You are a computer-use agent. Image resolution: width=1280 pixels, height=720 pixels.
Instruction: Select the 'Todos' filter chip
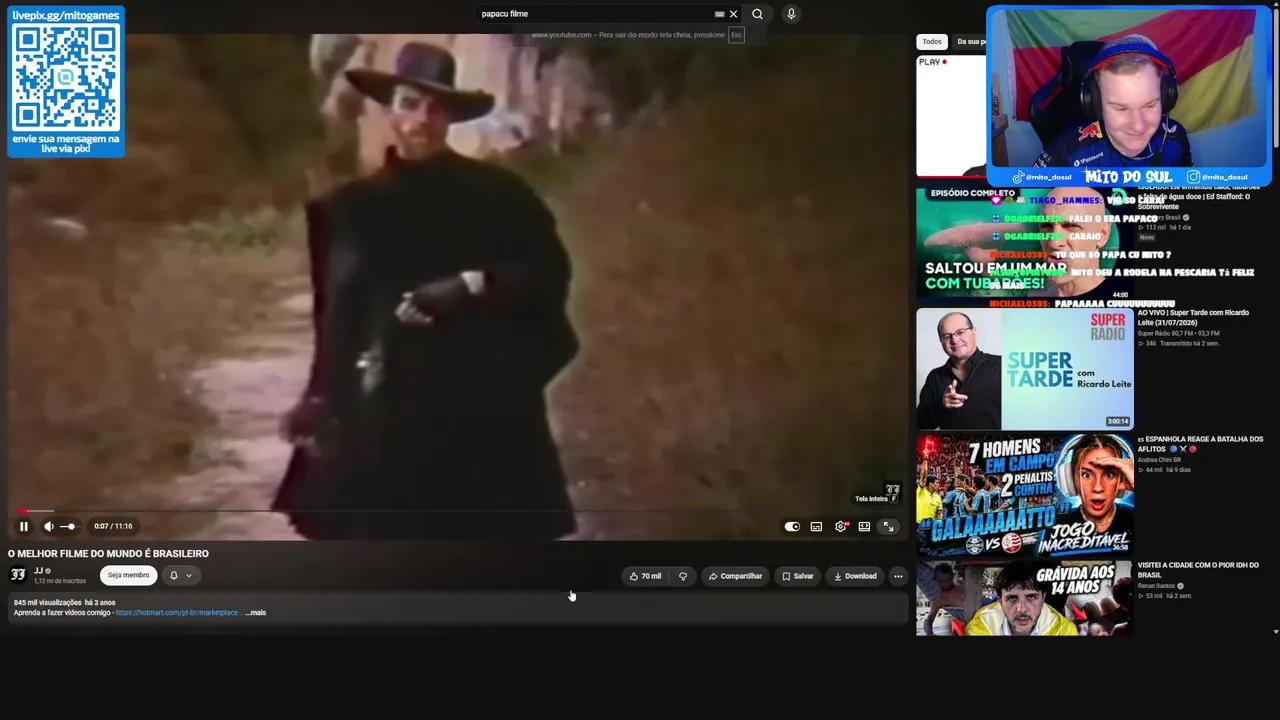tap(932, 42)
